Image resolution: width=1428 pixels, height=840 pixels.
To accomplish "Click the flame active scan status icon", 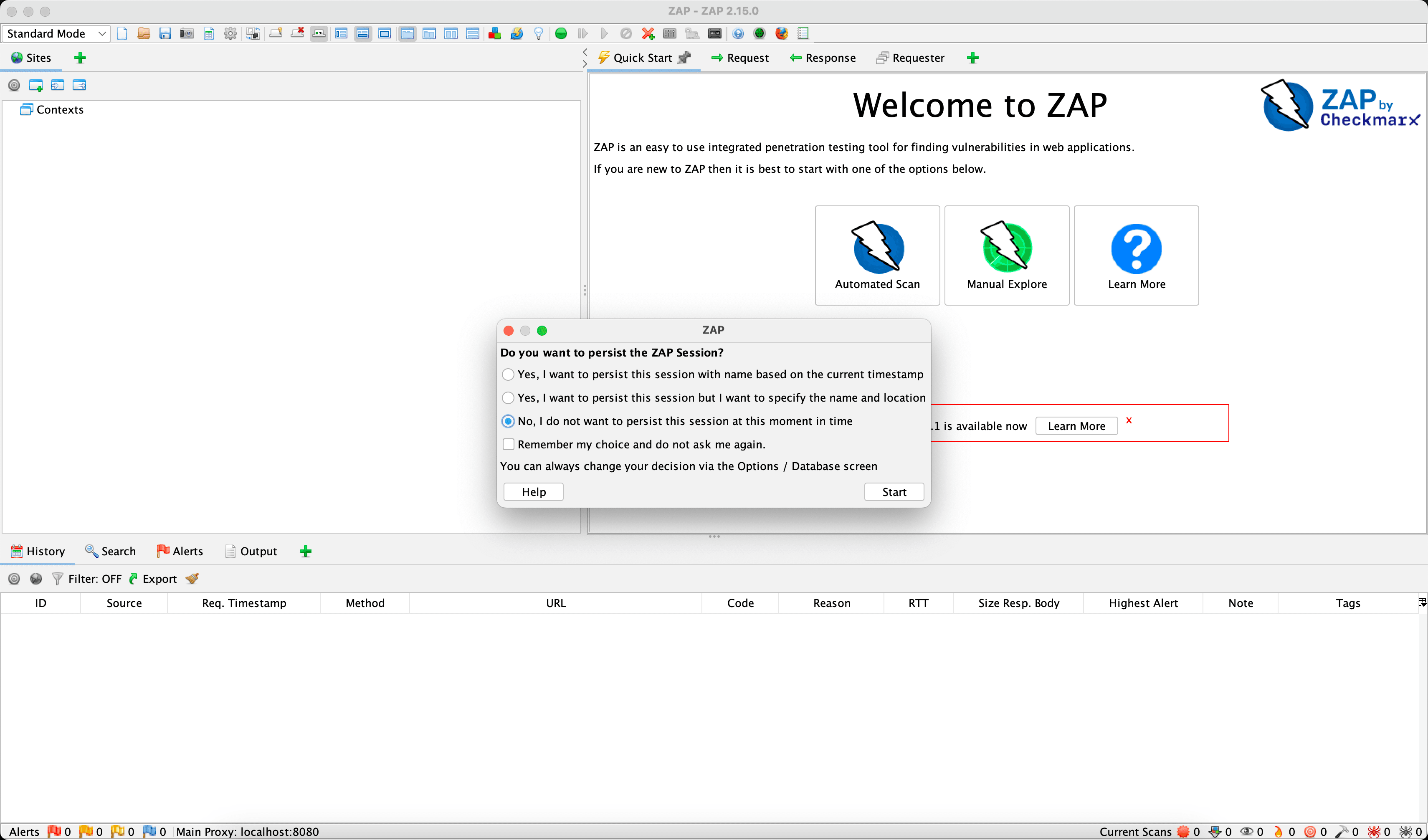I will (1279, 832).
